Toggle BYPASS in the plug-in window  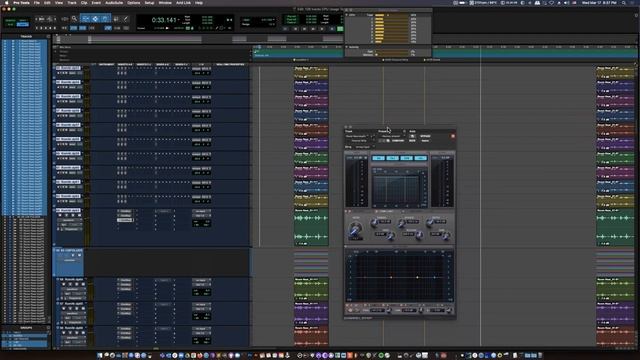[x=425, y=136]
